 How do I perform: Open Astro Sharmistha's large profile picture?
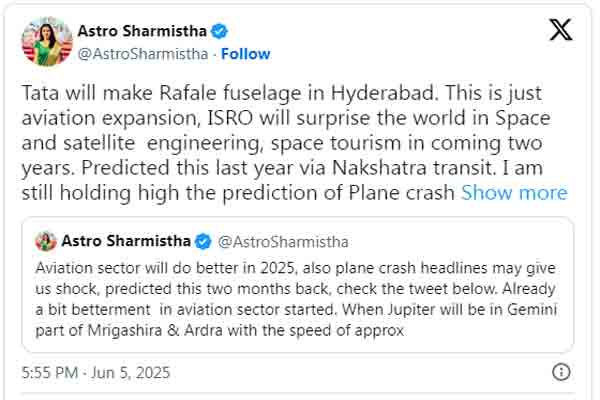click(47, 41)
